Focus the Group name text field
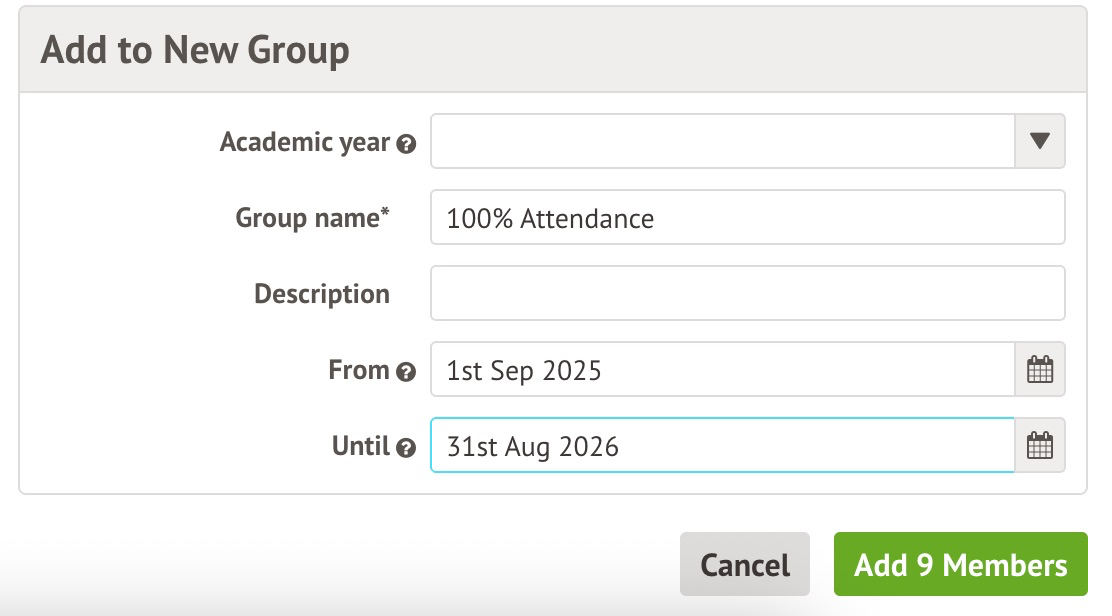This screenshot has height=616, width=1112. point(747,218)
